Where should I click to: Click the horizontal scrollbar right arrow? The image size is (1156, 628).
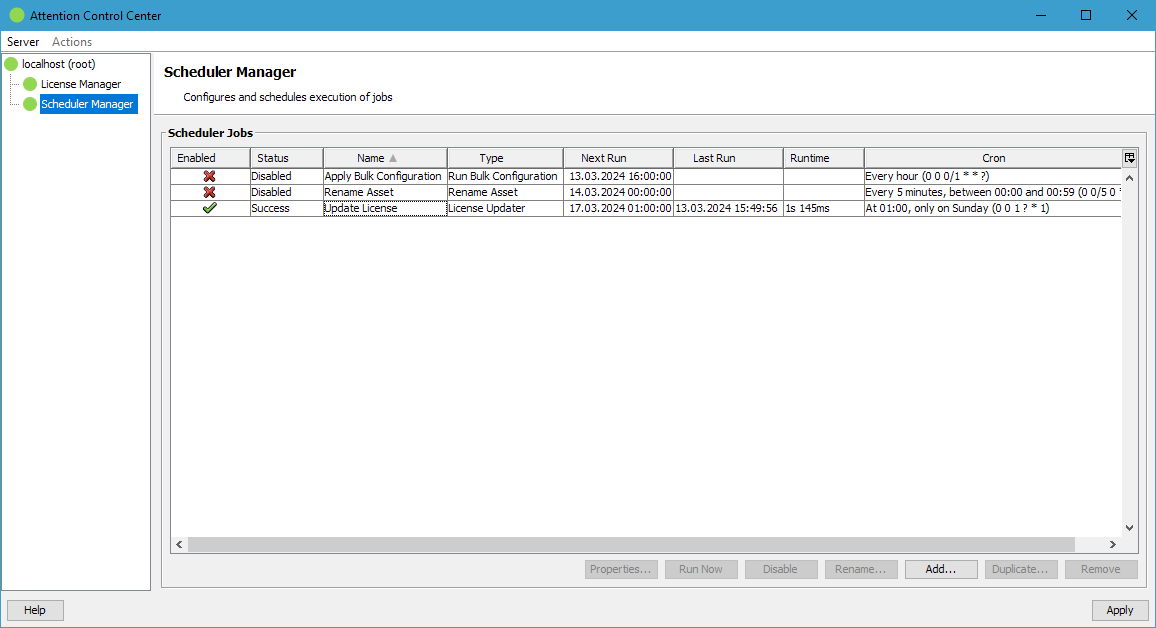point(1113,545)
